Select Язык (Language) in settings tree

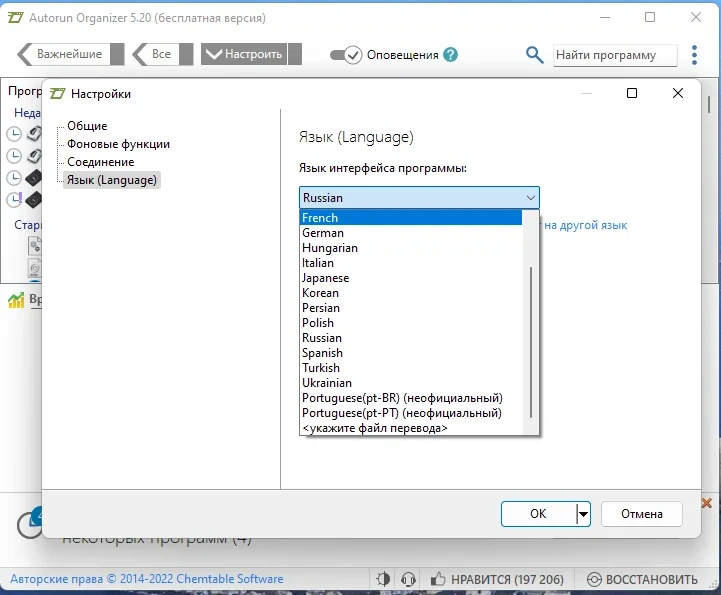[112, 180]
